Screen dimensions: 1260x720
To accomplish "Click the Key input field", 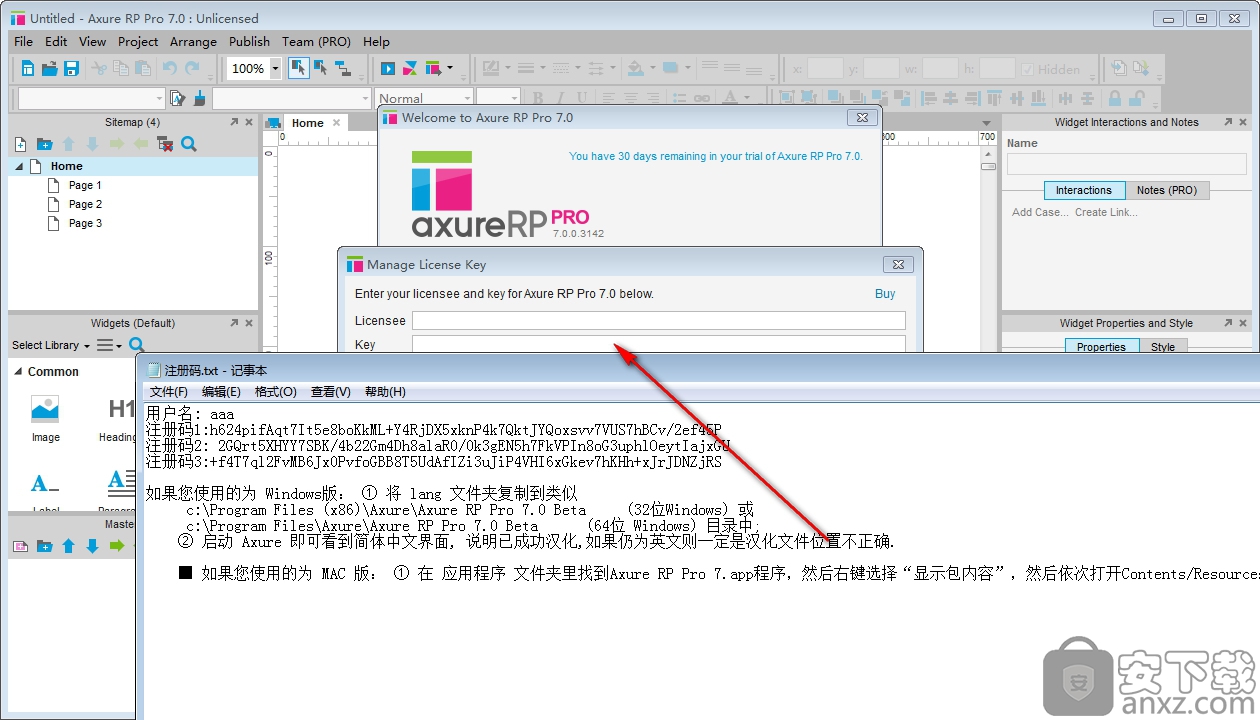I will click(659, 344).
